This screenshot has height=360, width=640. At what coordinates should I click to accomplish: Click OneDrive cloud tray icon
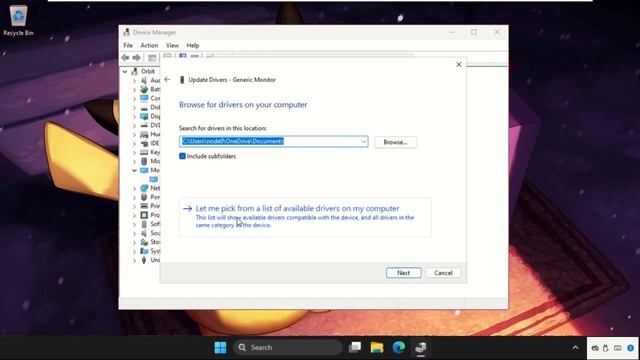coord(595,348)
